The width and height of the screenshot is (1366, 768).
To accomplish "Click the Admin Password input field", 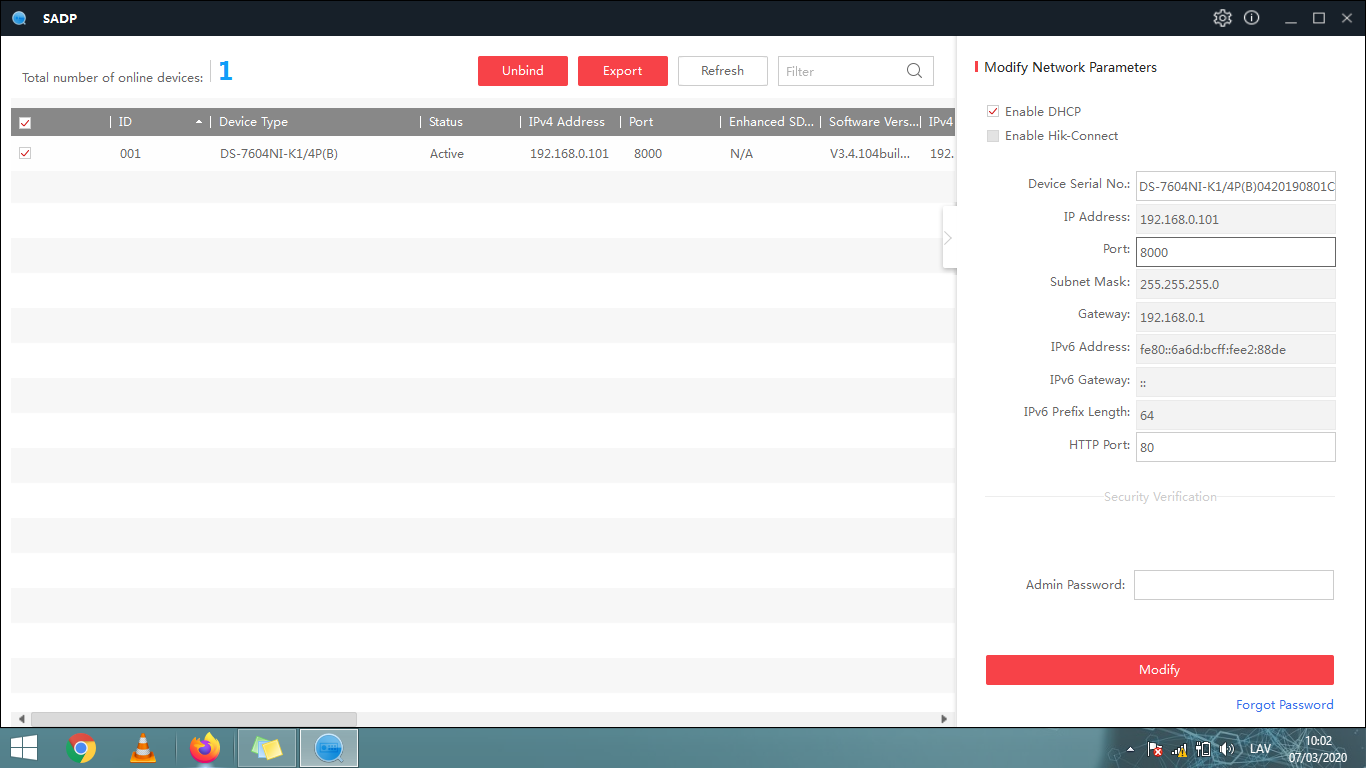I will coord(1233,585).
